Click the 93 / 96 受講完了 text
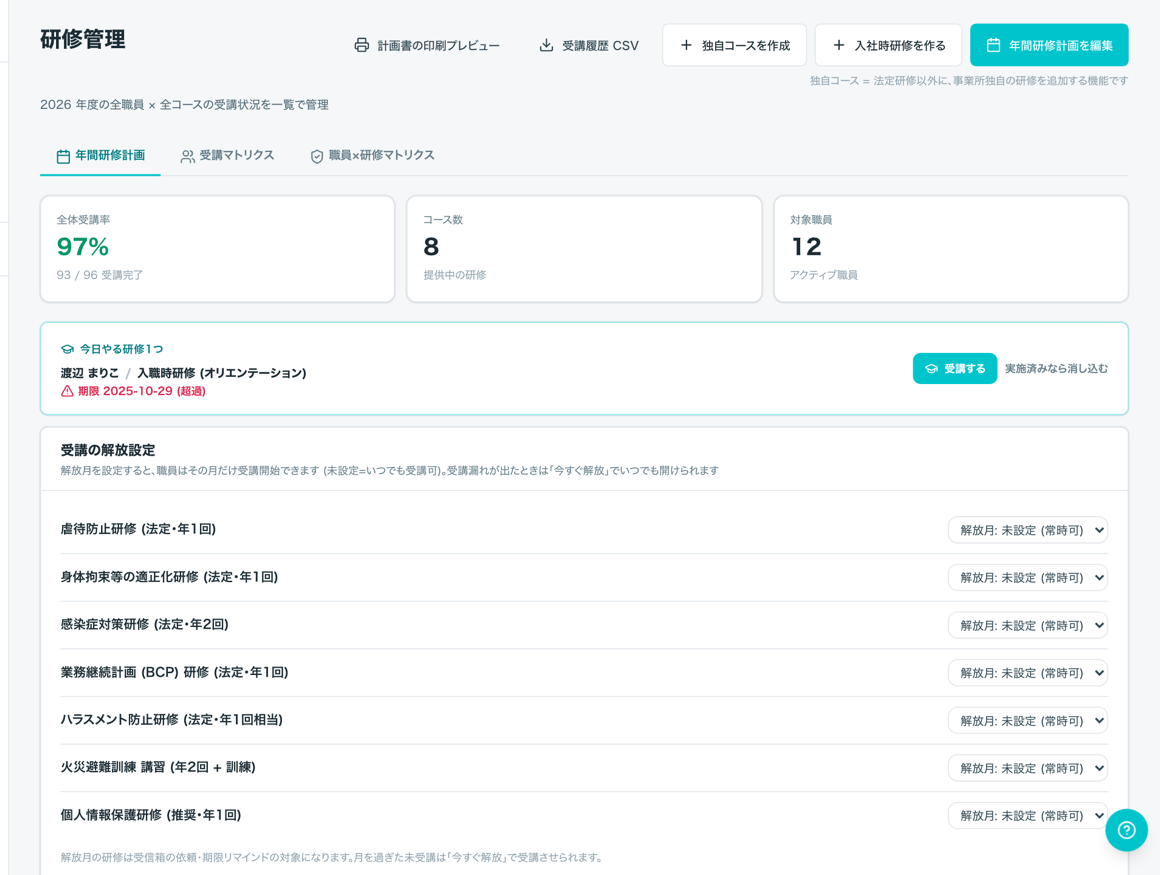 point(100,275)
